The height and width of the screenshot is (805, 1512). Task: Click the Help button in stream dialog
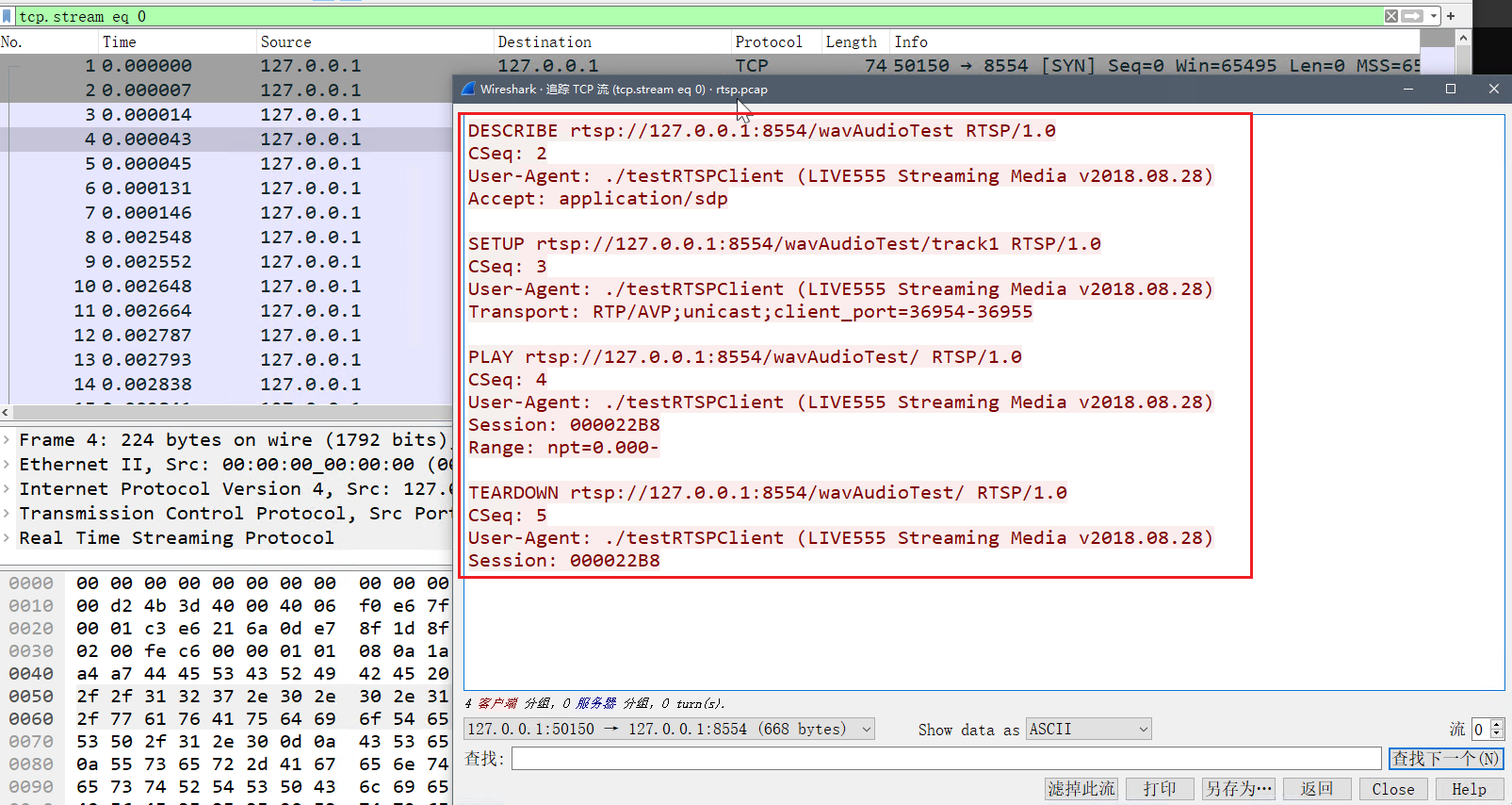tap(1470, 788)
